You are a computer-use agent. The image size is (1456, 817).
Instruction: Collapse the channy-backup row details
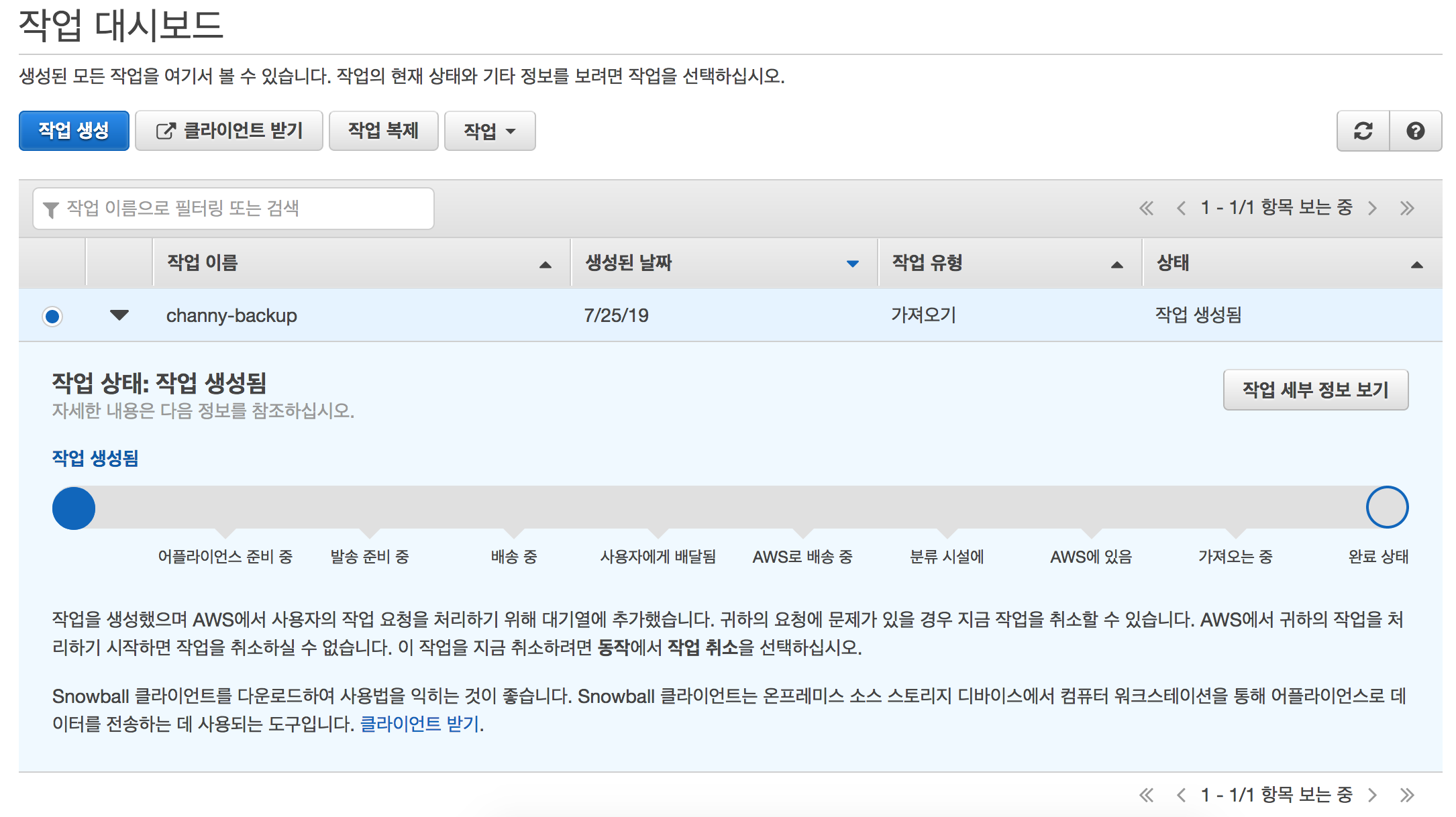click(119, 315)
